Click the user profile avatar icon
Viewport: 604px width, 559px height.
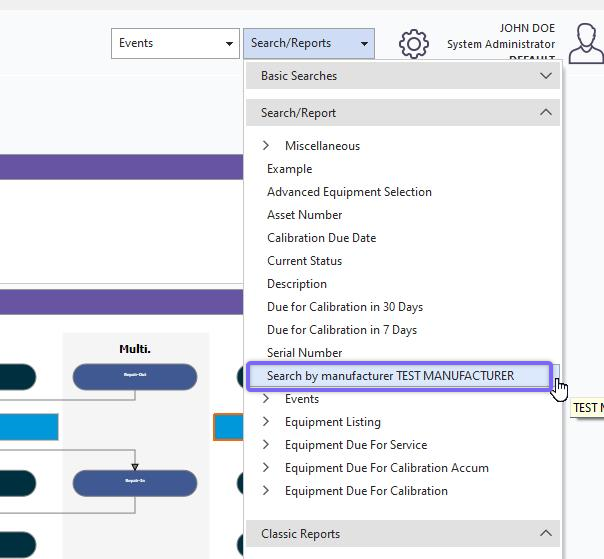pos(585,43)
